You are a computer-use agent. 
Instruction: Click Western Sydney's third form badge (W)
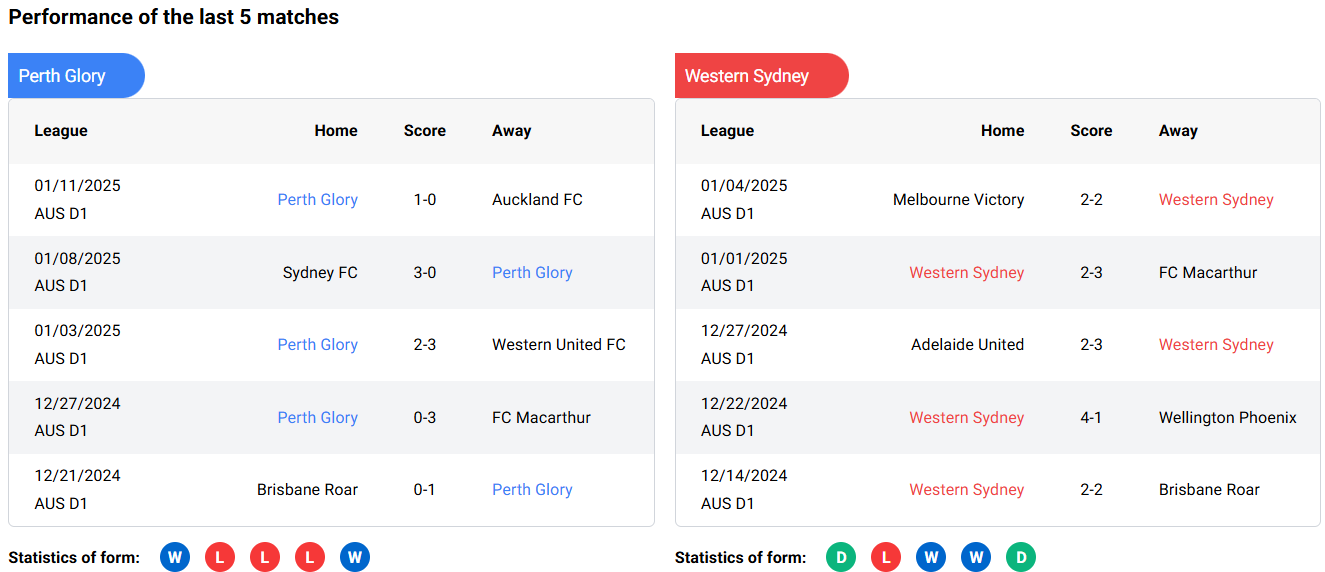point(931,557)
